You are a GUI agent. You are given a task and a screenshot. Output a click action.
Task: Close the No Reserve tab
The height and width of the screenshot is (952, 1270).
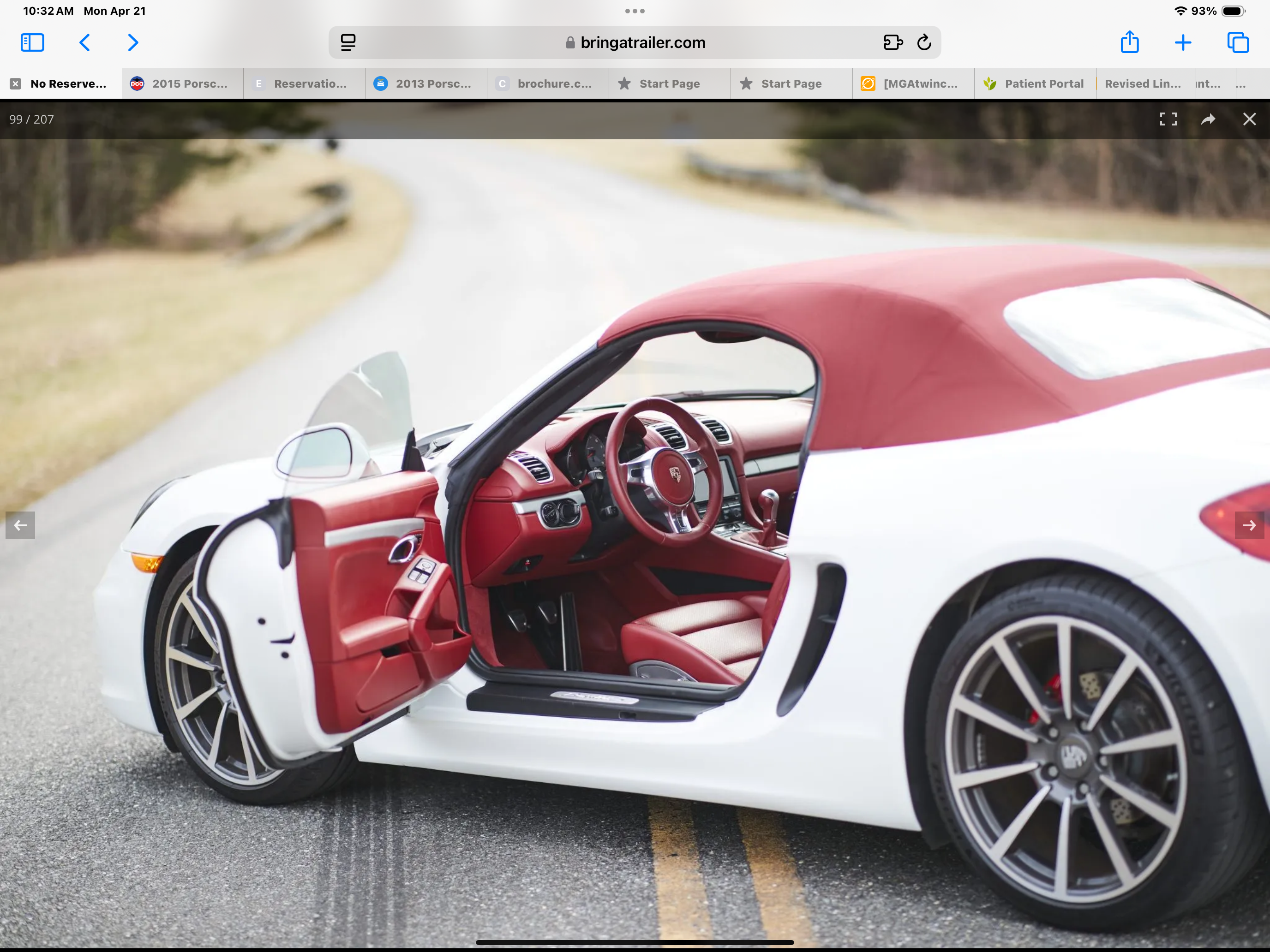pyautogui.click(x=16, y=84)
